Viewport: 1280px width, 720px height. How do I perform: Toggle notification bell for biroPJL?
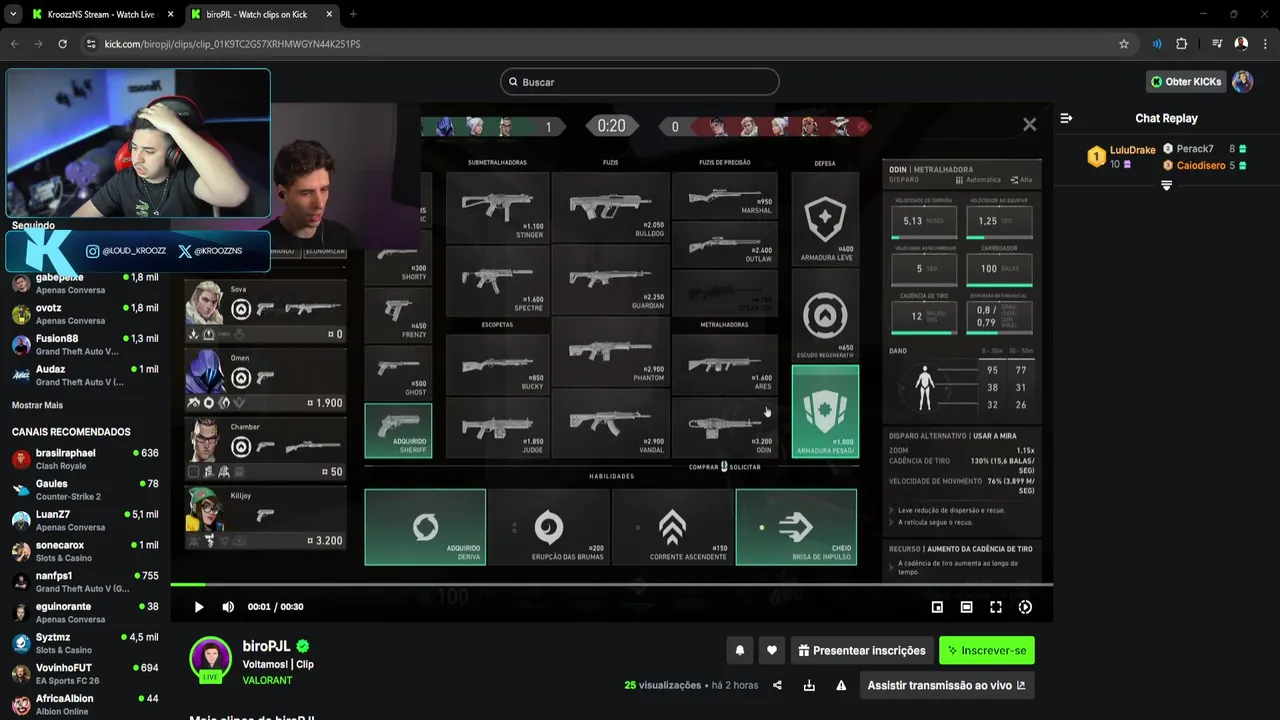tap(740, 650)
